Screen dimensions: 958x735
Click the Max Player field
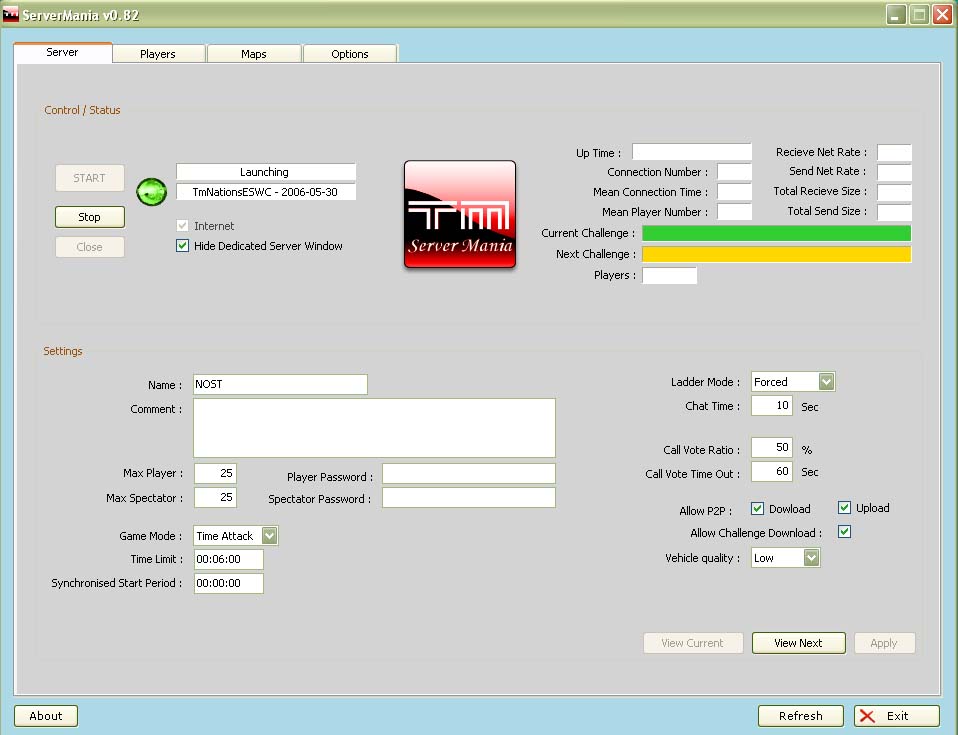(x=215, y=473)
